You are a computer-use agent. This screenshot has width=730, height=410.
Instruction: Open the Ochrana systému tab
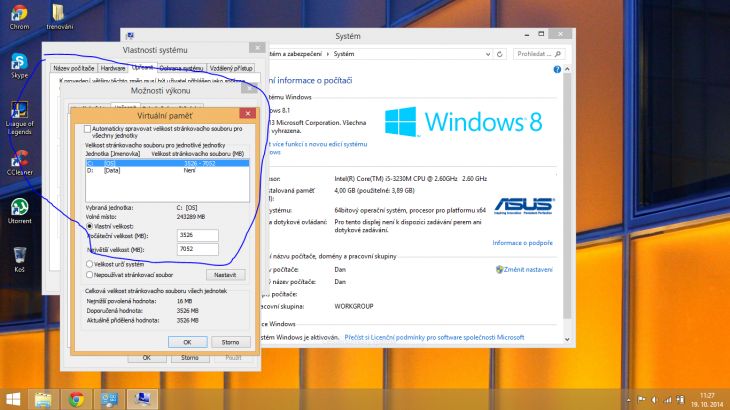pos(181,68)
